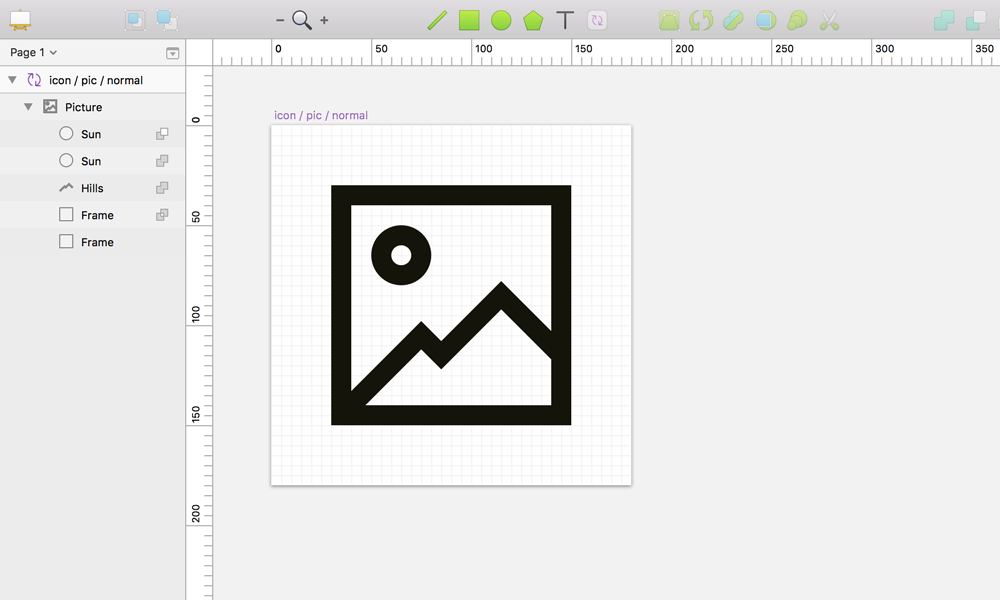This screenshot has height=600, width=1000.
Task: Select the Oval shape tool
Action: [501, 20]
